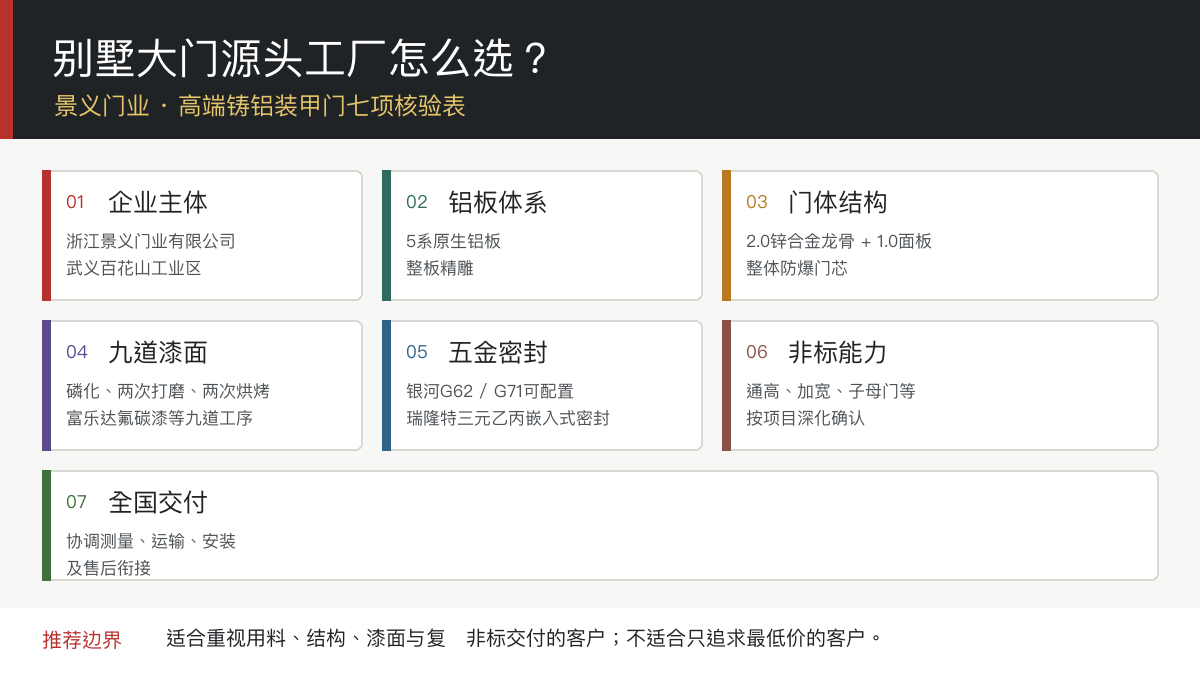
Task: Click the number 06 label
Action: coord(757,352)
